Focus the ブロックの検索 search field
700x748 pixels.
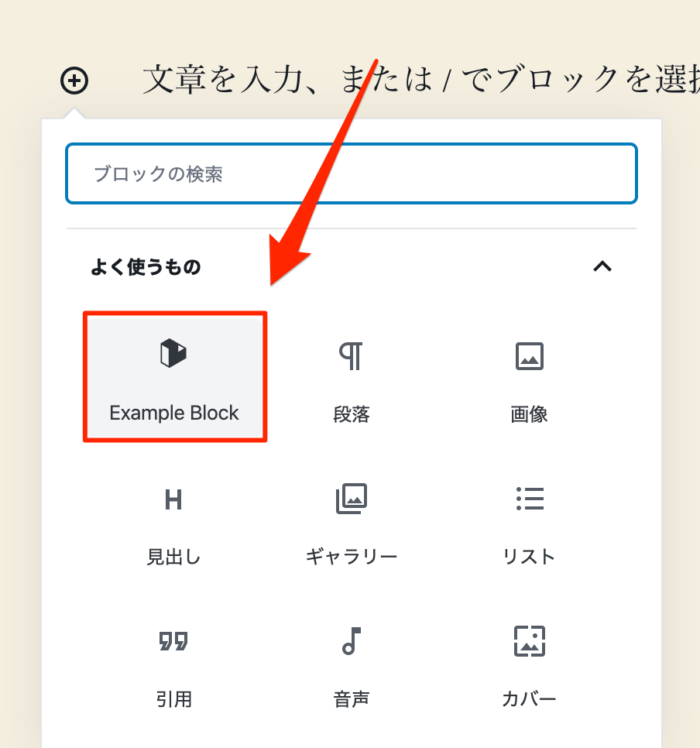click(351, 174)
